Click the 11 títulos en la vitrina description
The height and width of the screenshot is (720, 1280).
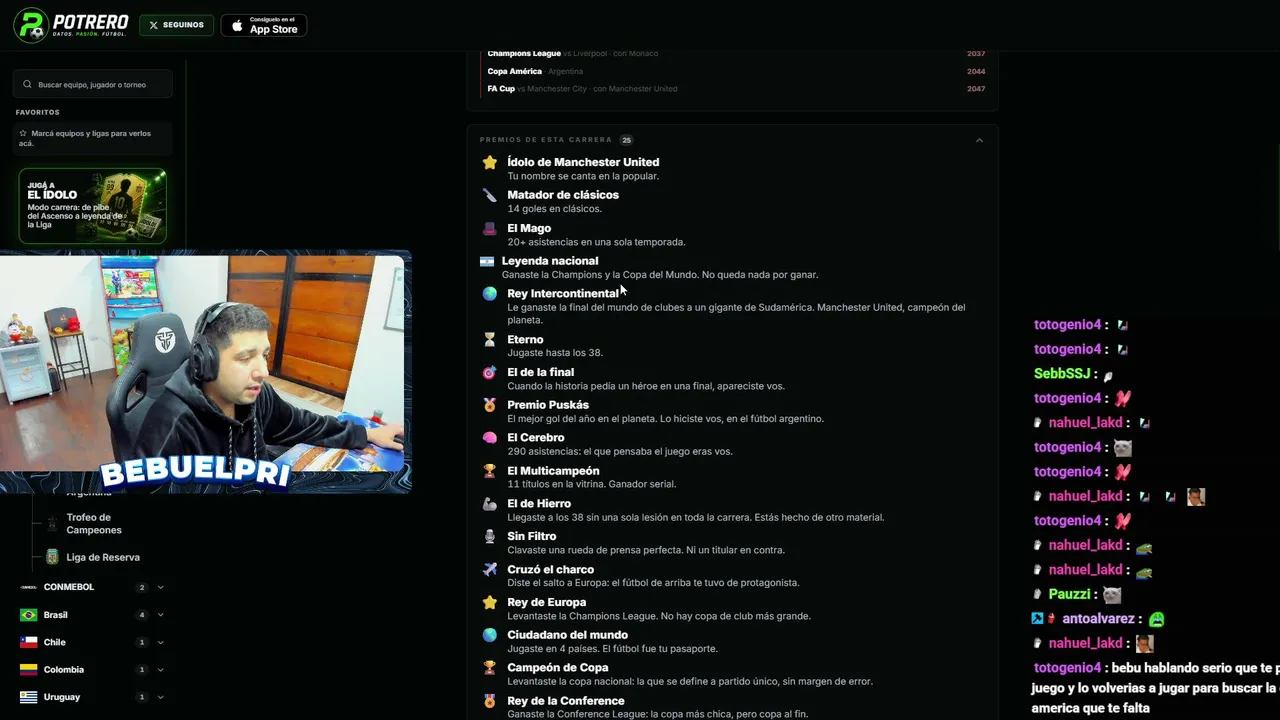pos(592,484)
